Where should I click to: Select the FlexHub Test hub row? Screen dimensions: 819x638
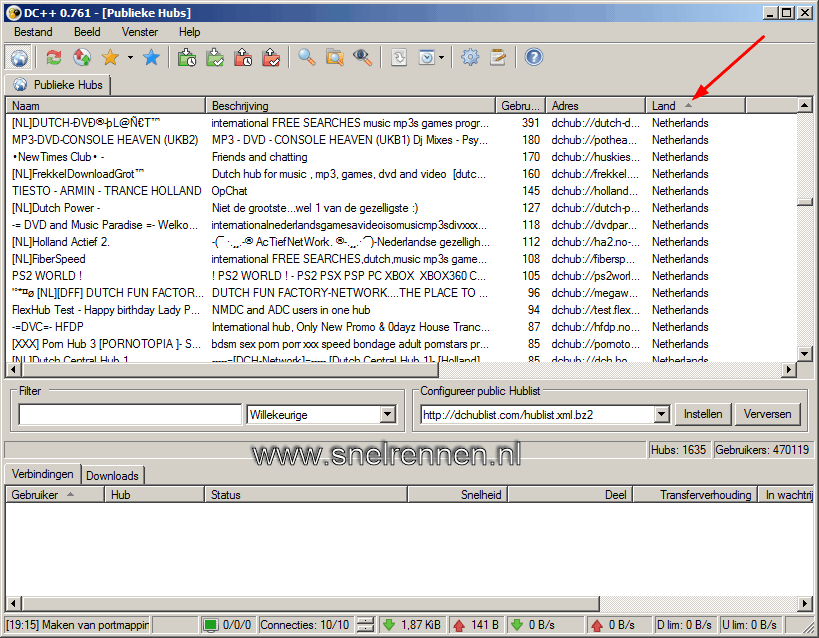pyautogui.click(x=401, y=310)
